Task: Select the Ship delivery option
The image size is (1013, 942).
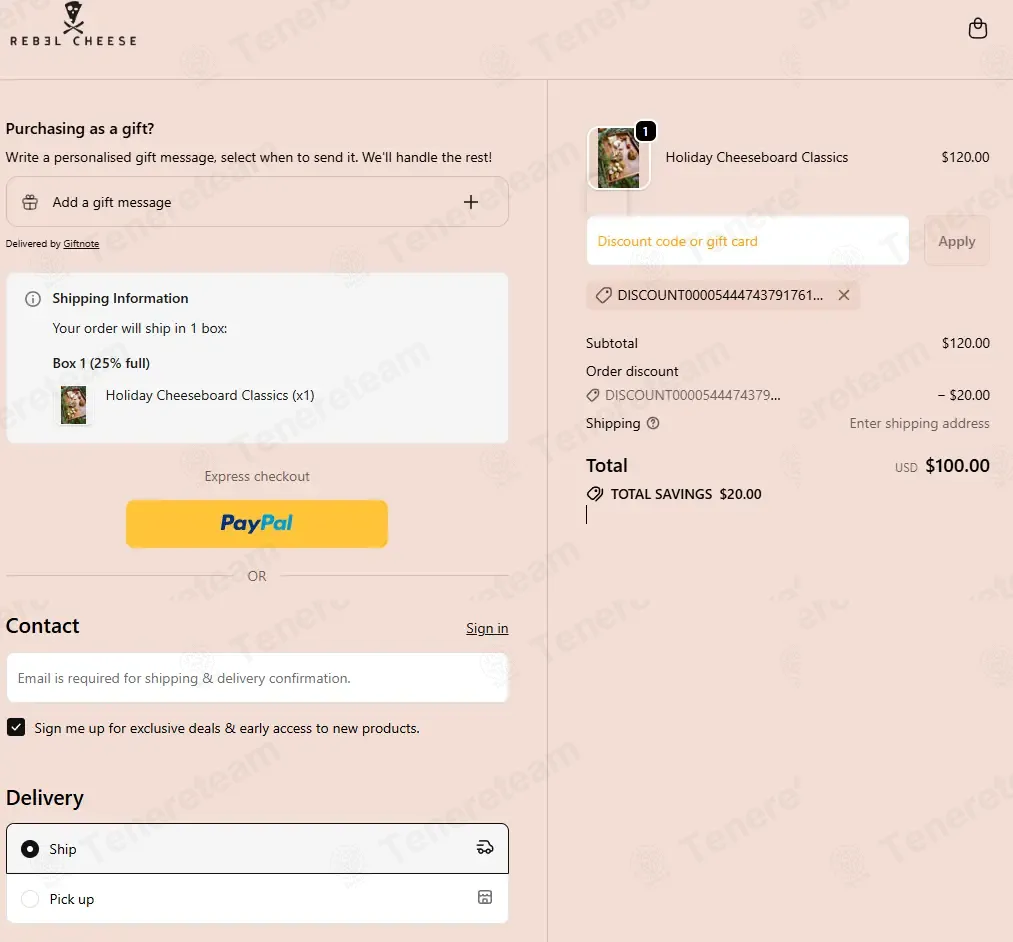Action: coord(257,848)
